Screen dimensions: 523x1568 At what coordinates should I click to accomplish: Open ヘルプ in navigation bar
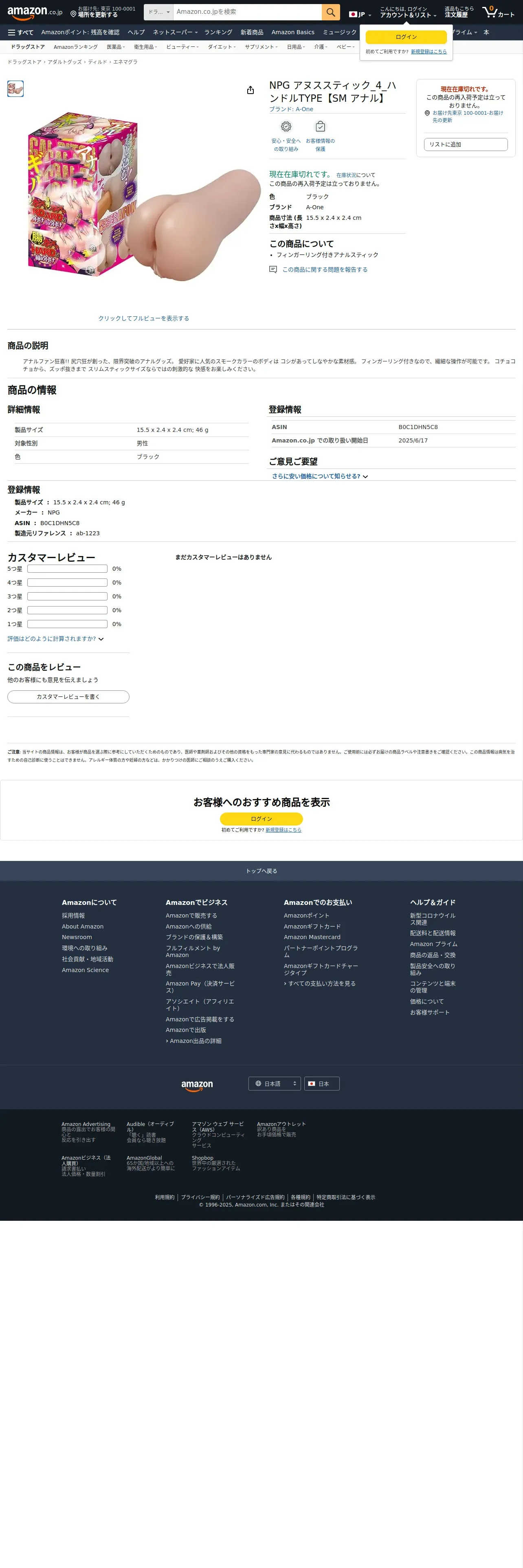coord(136,32)
